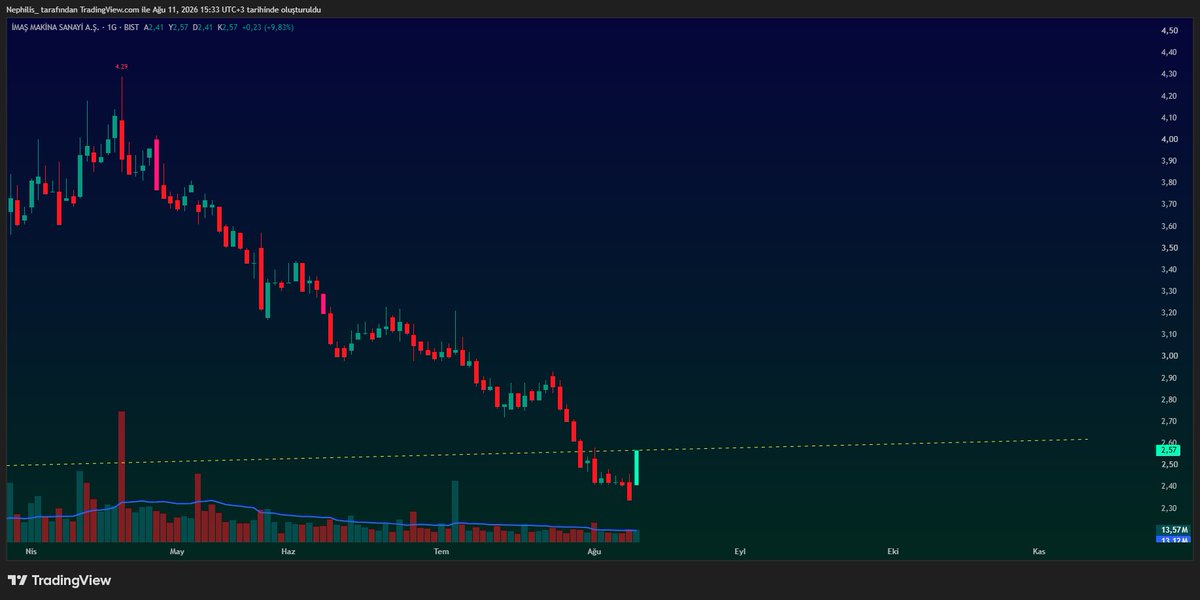
Task: Click the latest large green candle
Action: [x=637, y=468]
